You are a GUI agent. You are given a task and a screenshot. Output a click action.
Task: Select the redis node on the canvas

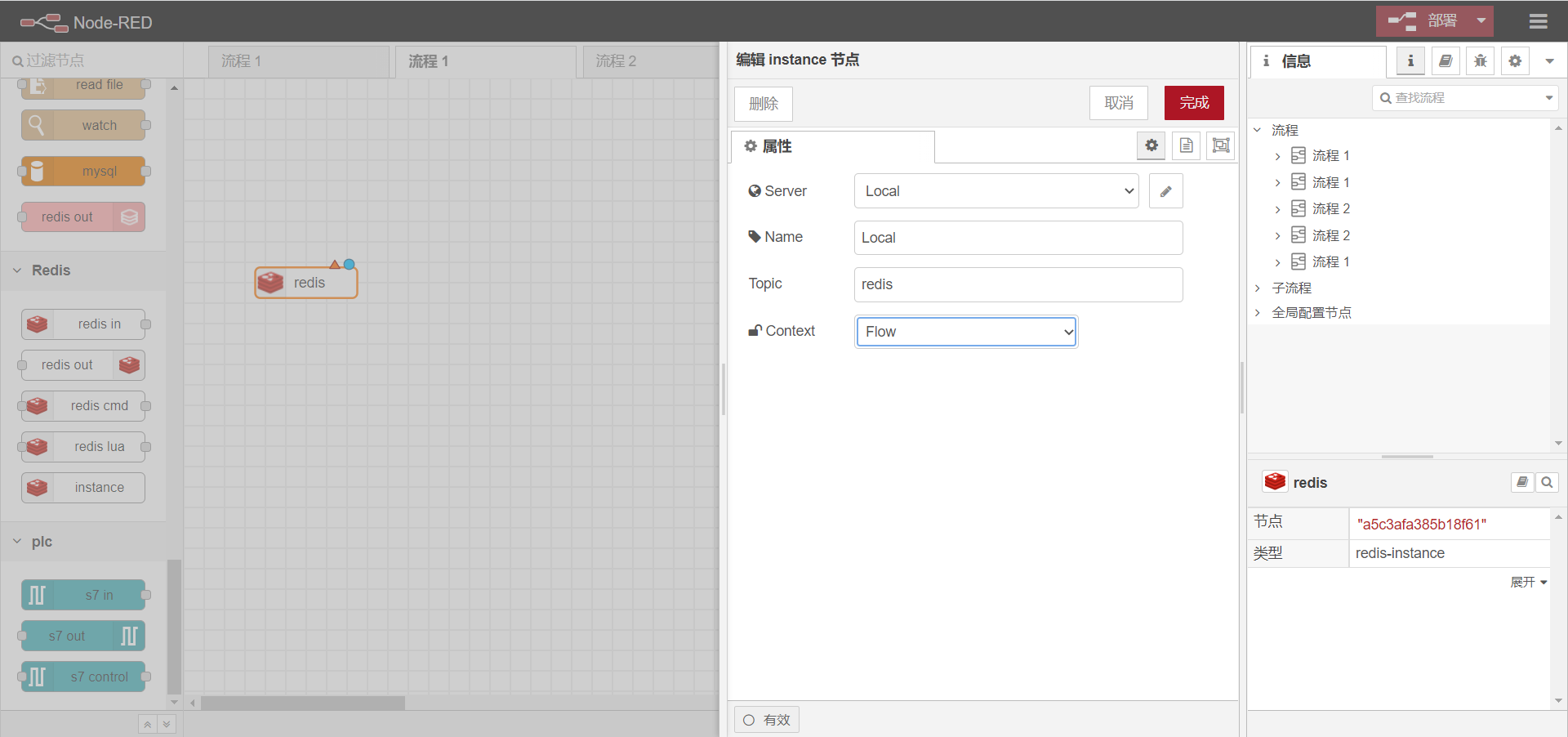point(305,282)
